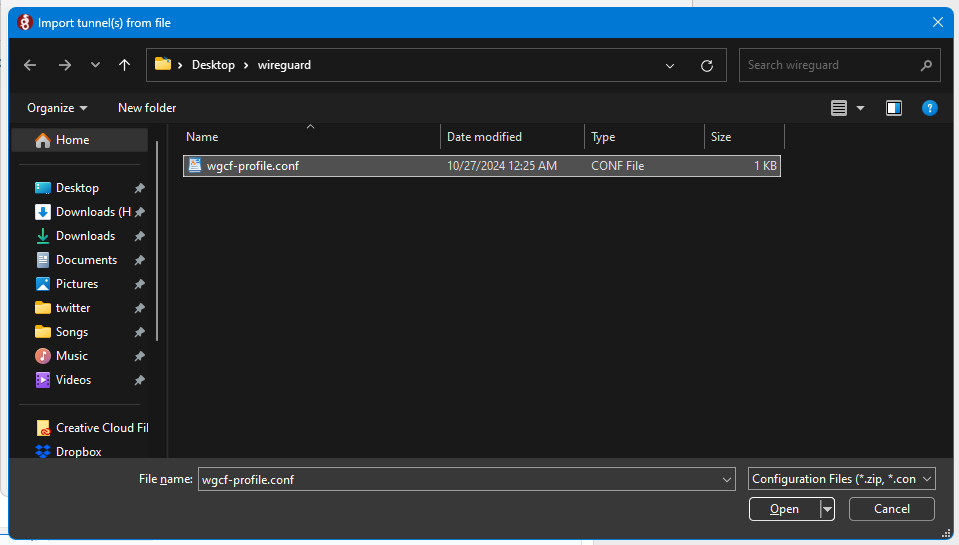Click pin icon next to Music
The width and height of the screenshot is (959, 545).
click(139, 356)
